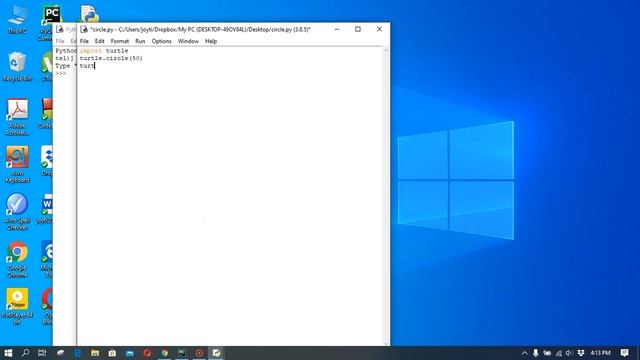Open the Edit menu in circle.py editor
This screenshot has width=640, height=360.
click(x=100, y=41)
